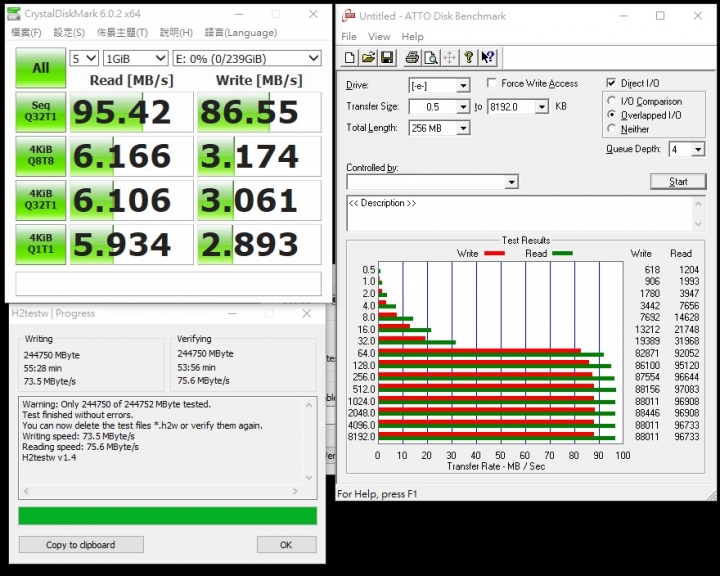Image resolution: width=720 pixels, height=576 pixels.
Task: Uncheck the Direct I/O checkbox
Action: pyautogui.click(x=611, y=83)
